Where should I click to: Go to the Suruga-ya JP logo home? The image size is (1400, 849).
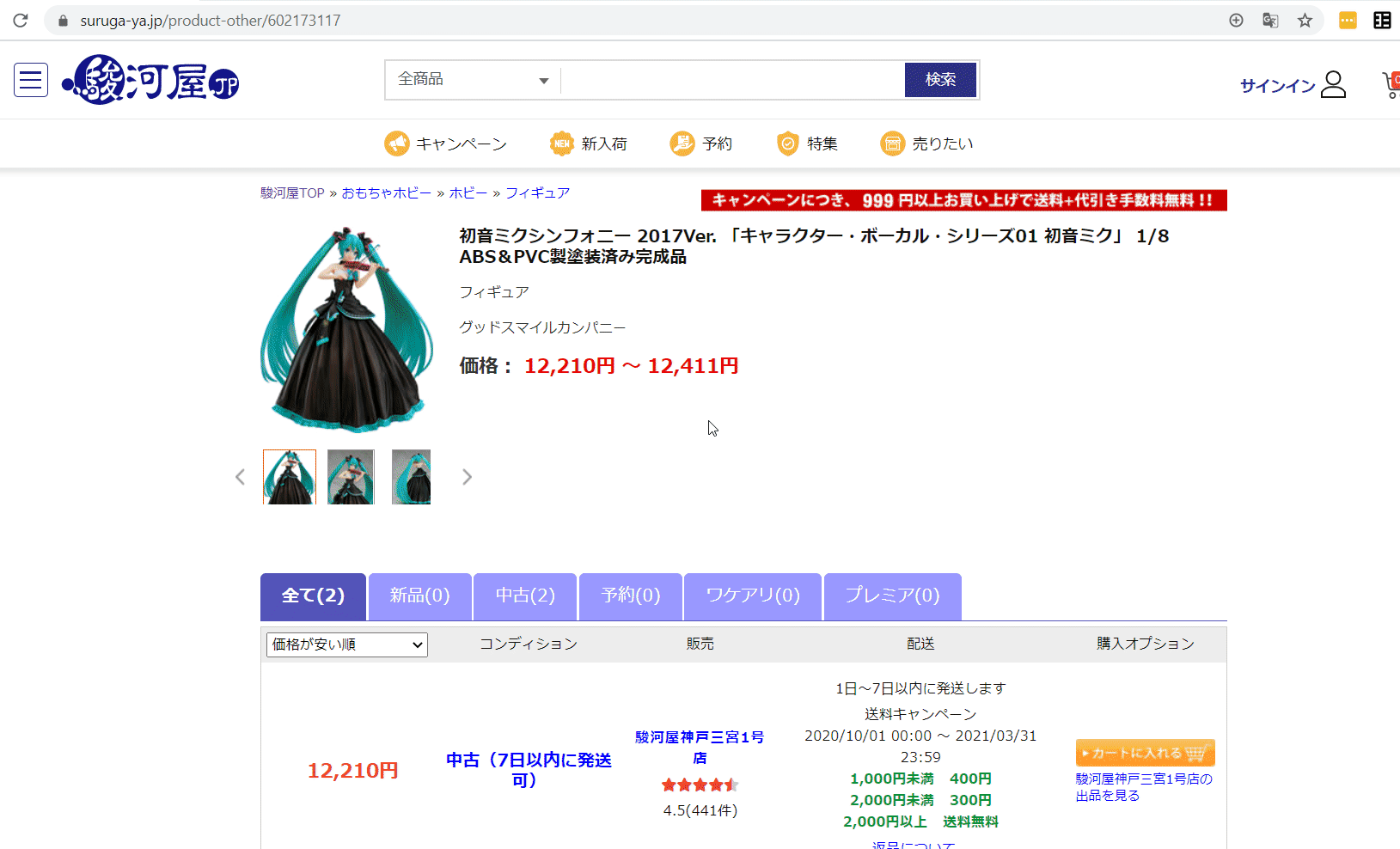pyautogui.click(x=150, y=80)
